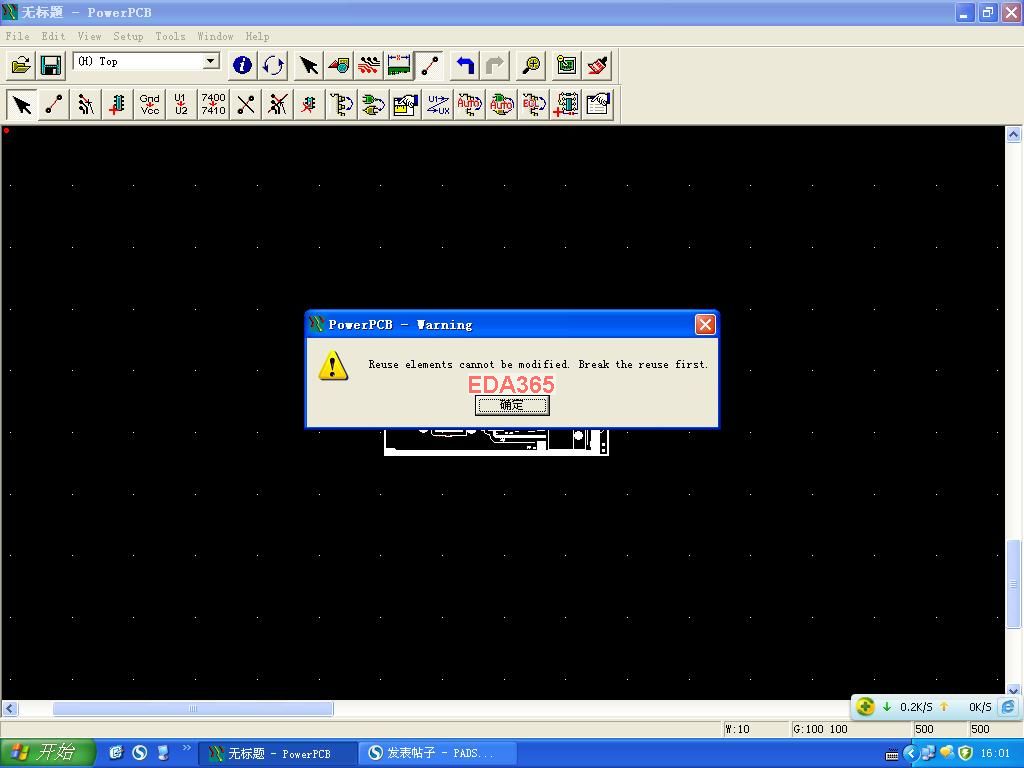Click the shield icon in system tray
Image resolution: width=1024 pixels, height=768 pixels.
[965, 754]
